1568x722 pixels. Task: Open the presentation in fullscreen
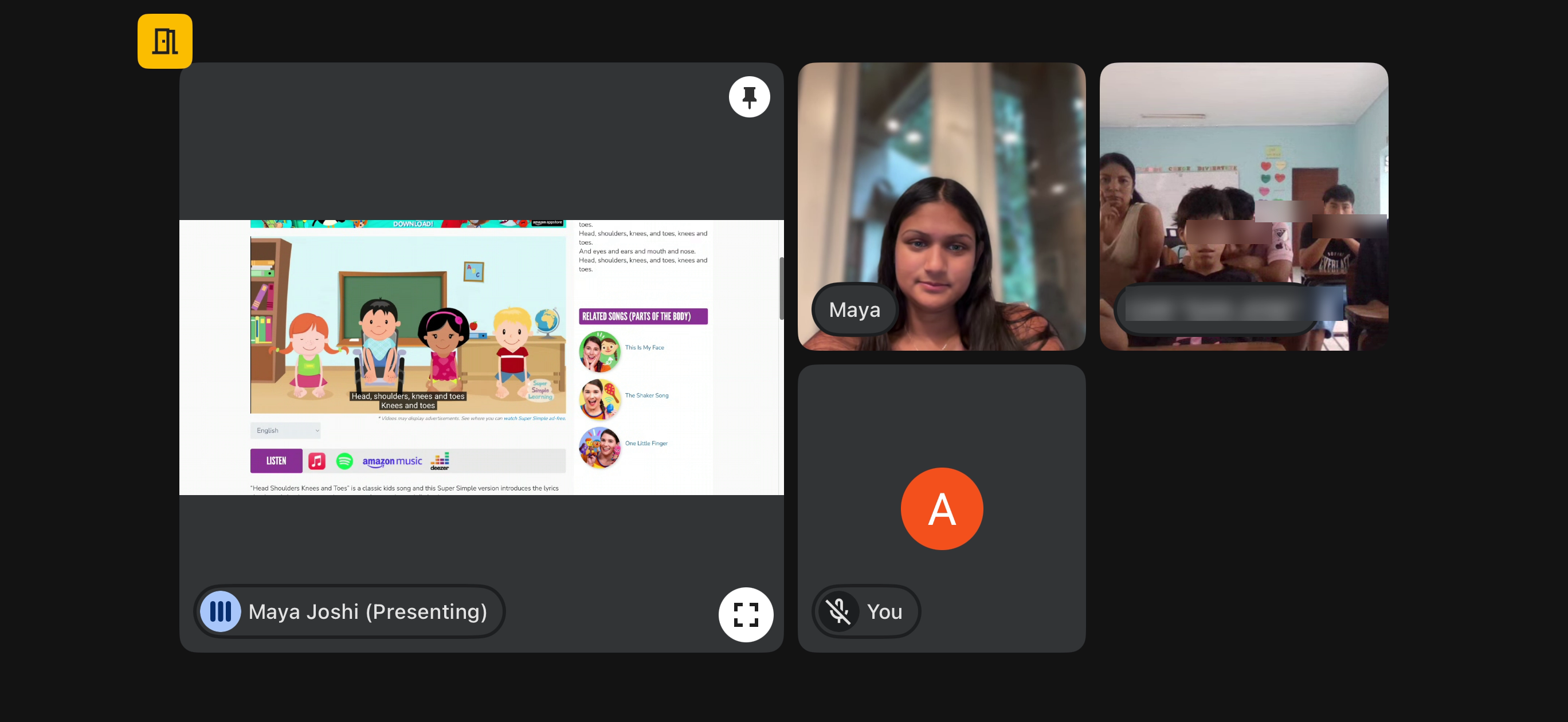[746, 614]
